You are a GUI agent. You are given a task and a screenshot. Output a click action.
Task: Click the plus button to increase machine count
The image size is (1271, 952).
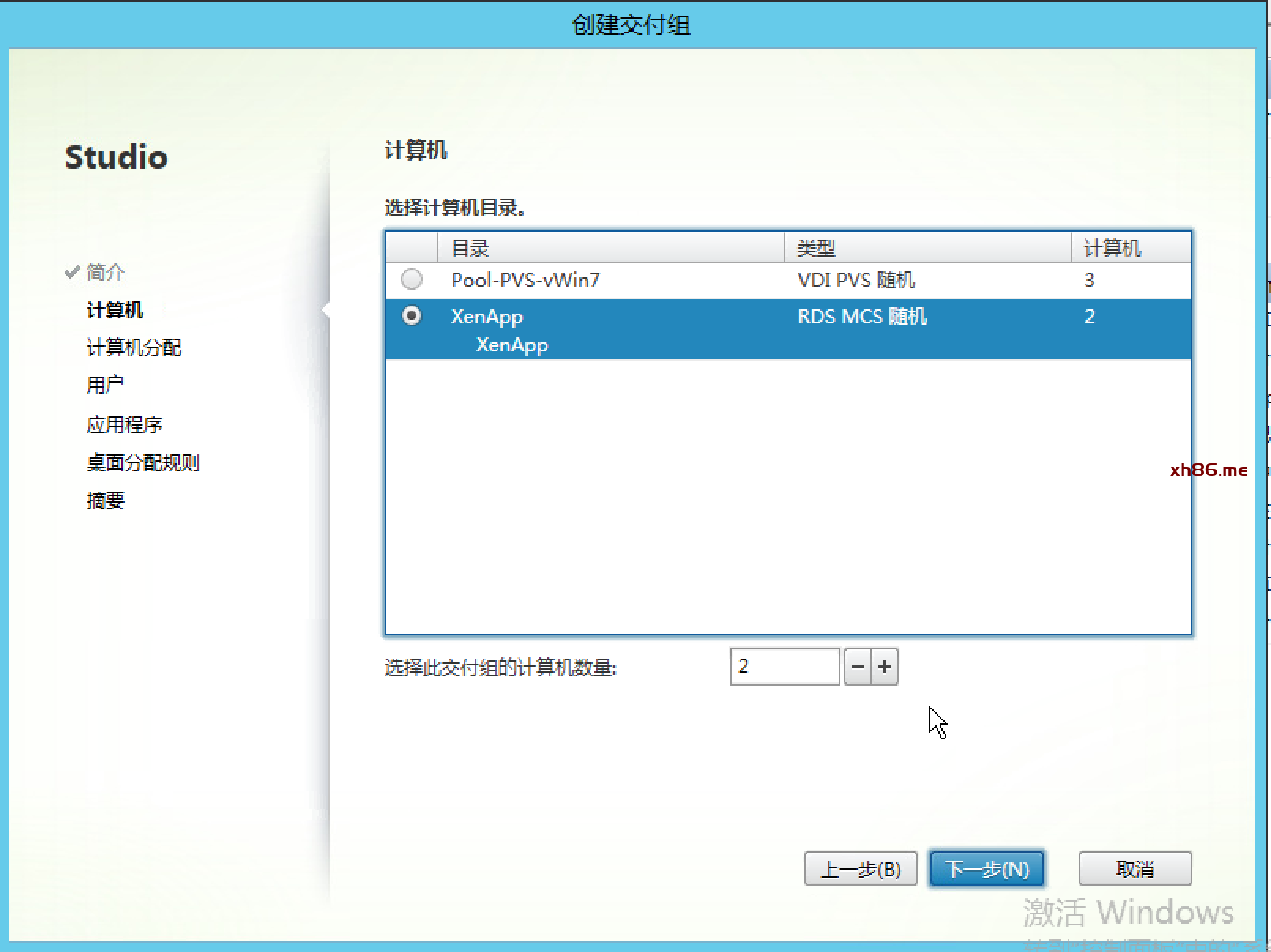(x=885, y=667)
